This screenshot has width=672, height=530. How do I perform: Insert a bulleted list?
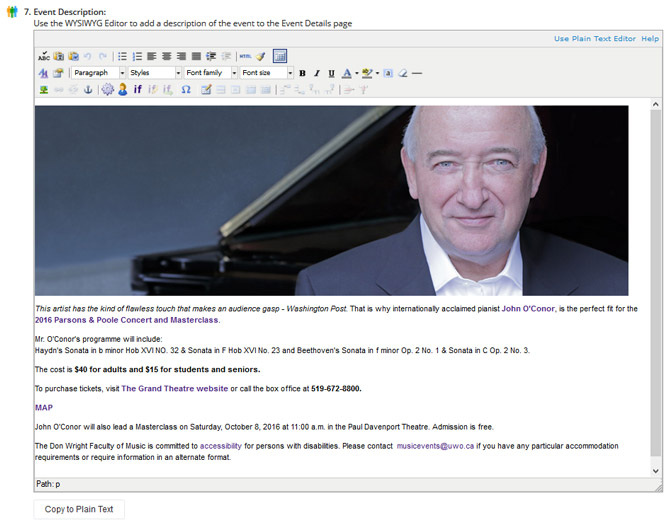click(x=121, y=57)
